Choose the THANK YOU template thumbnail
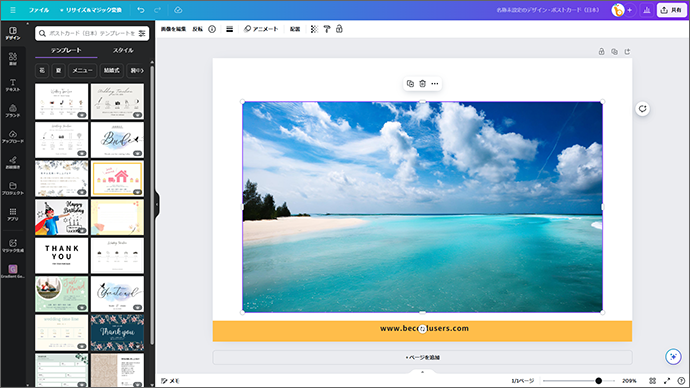This screenshot has height=388, width=690. coord(62,256)
